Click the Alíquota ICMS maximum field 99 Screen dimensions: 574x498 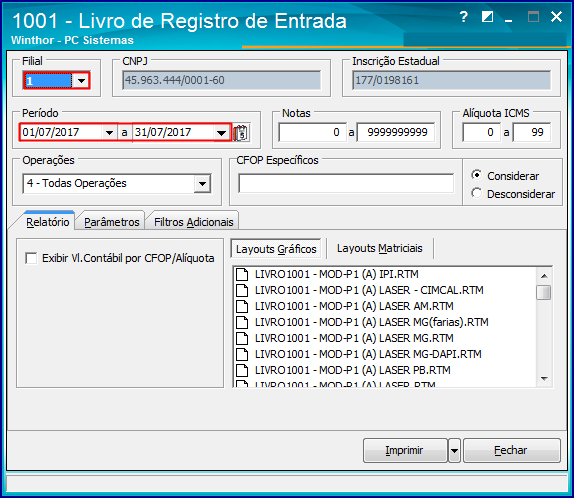[x=531, y=132]
